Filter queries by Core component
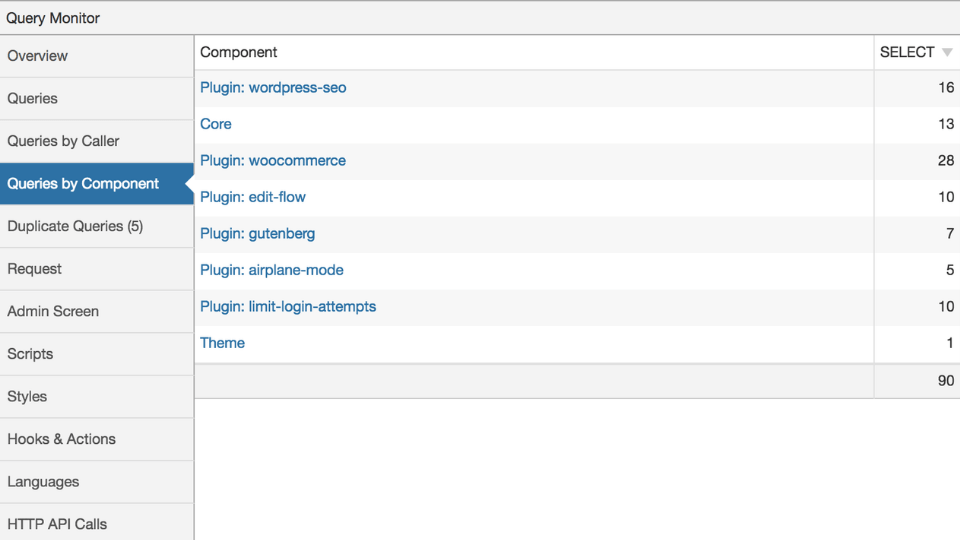Viewport: 960px width, 540px height. coord(216,124)
